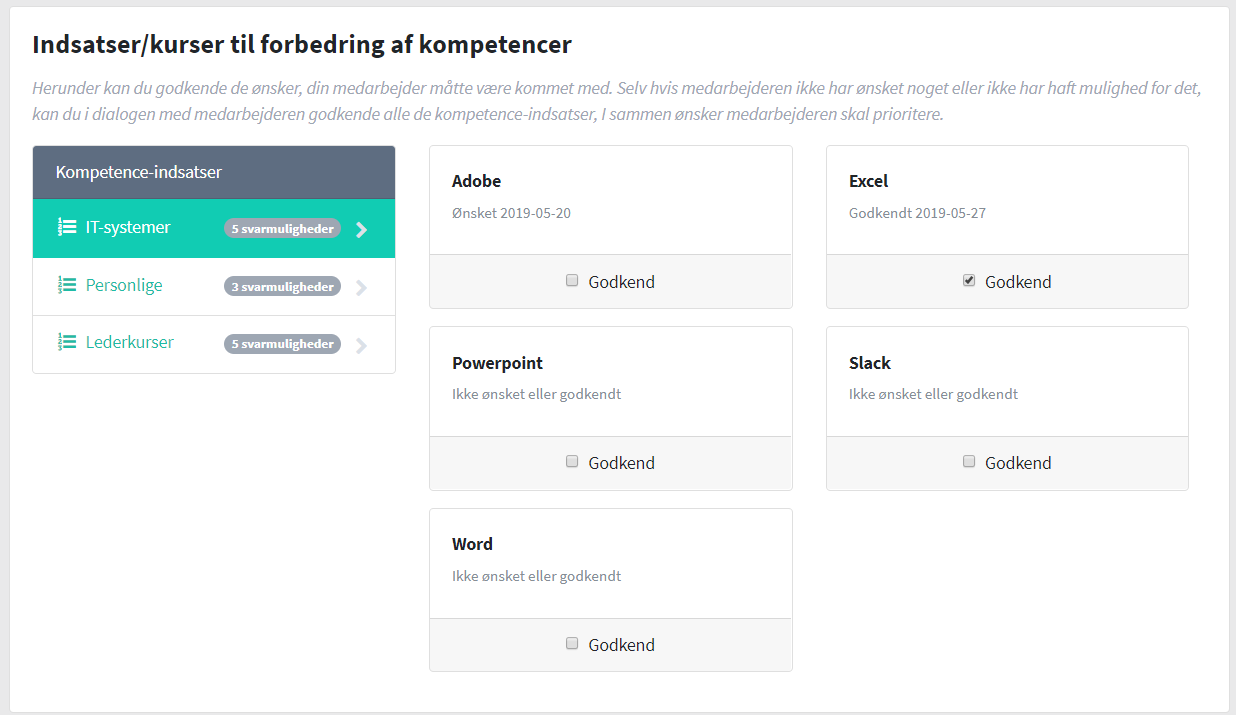
Task: Uncheck the Godkend checkbox for Excel
Action: coord(969,281)
